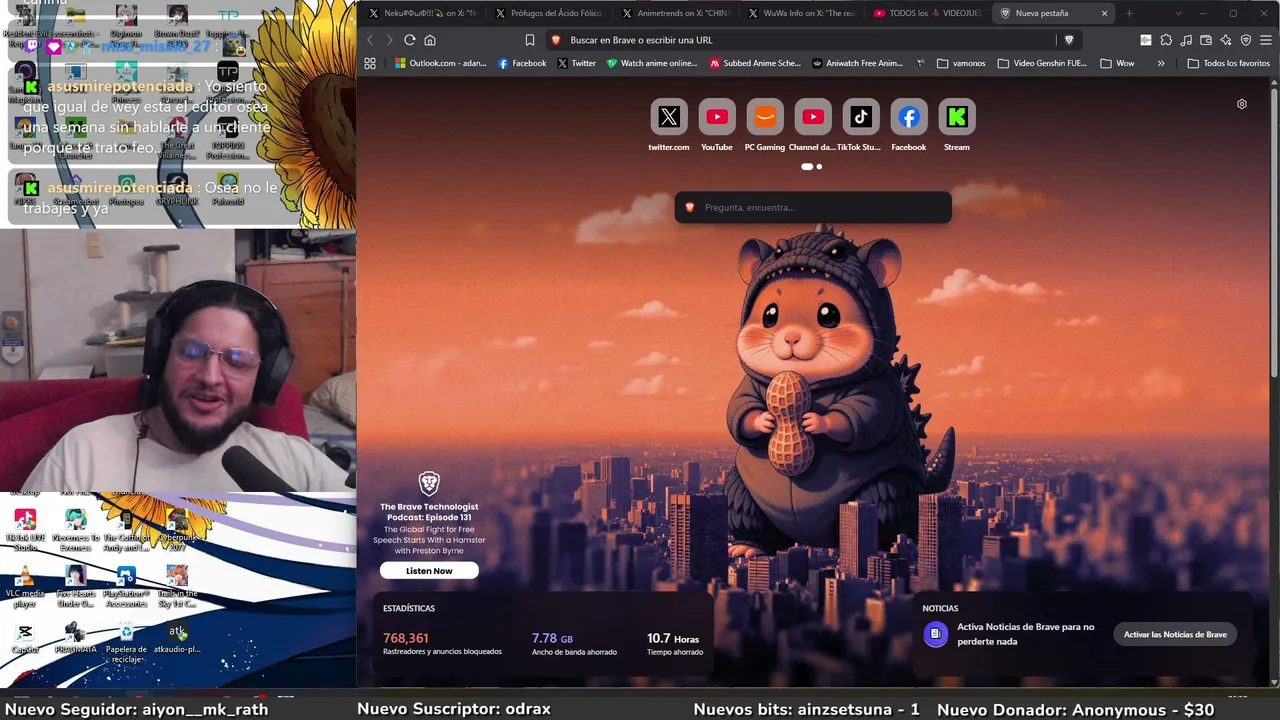The width and height of the screenshot is (1280, 720).
Task: Click the PlayStation Accessories desktop icon
Action: click(126, 586)
